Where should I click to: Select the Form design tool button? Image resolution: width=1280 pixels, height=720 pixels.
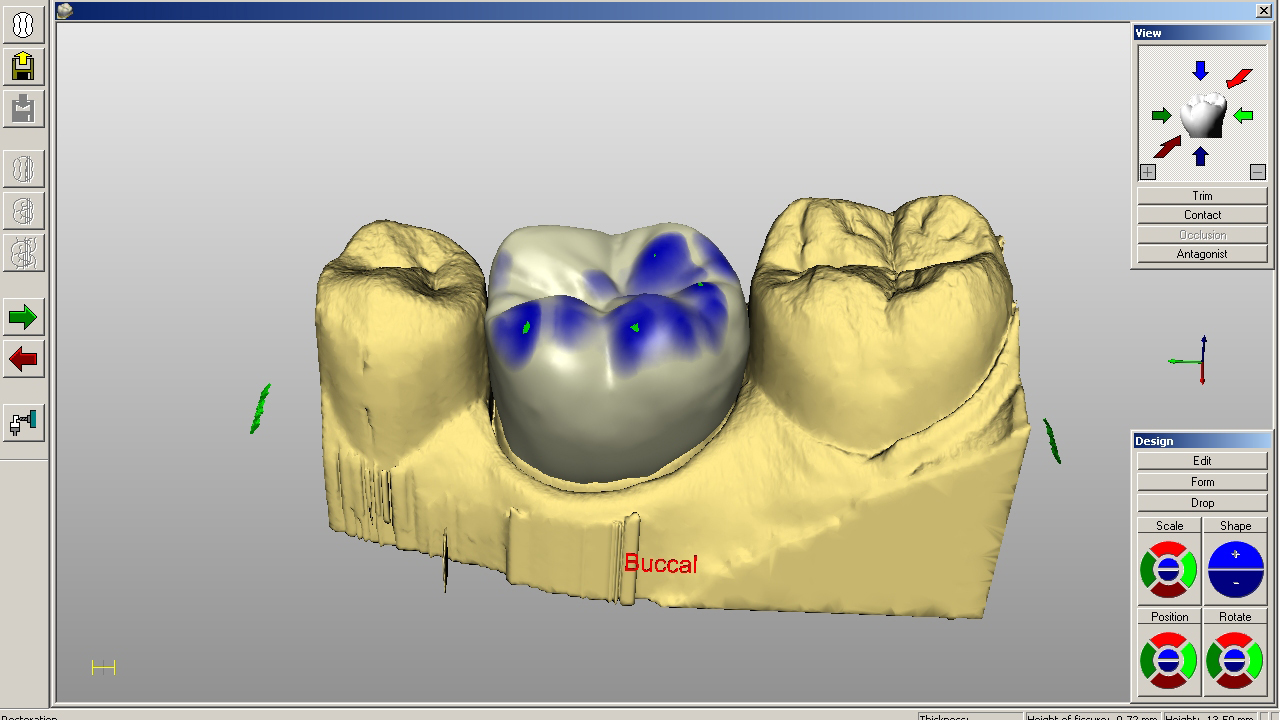[x=1202, y=482]
